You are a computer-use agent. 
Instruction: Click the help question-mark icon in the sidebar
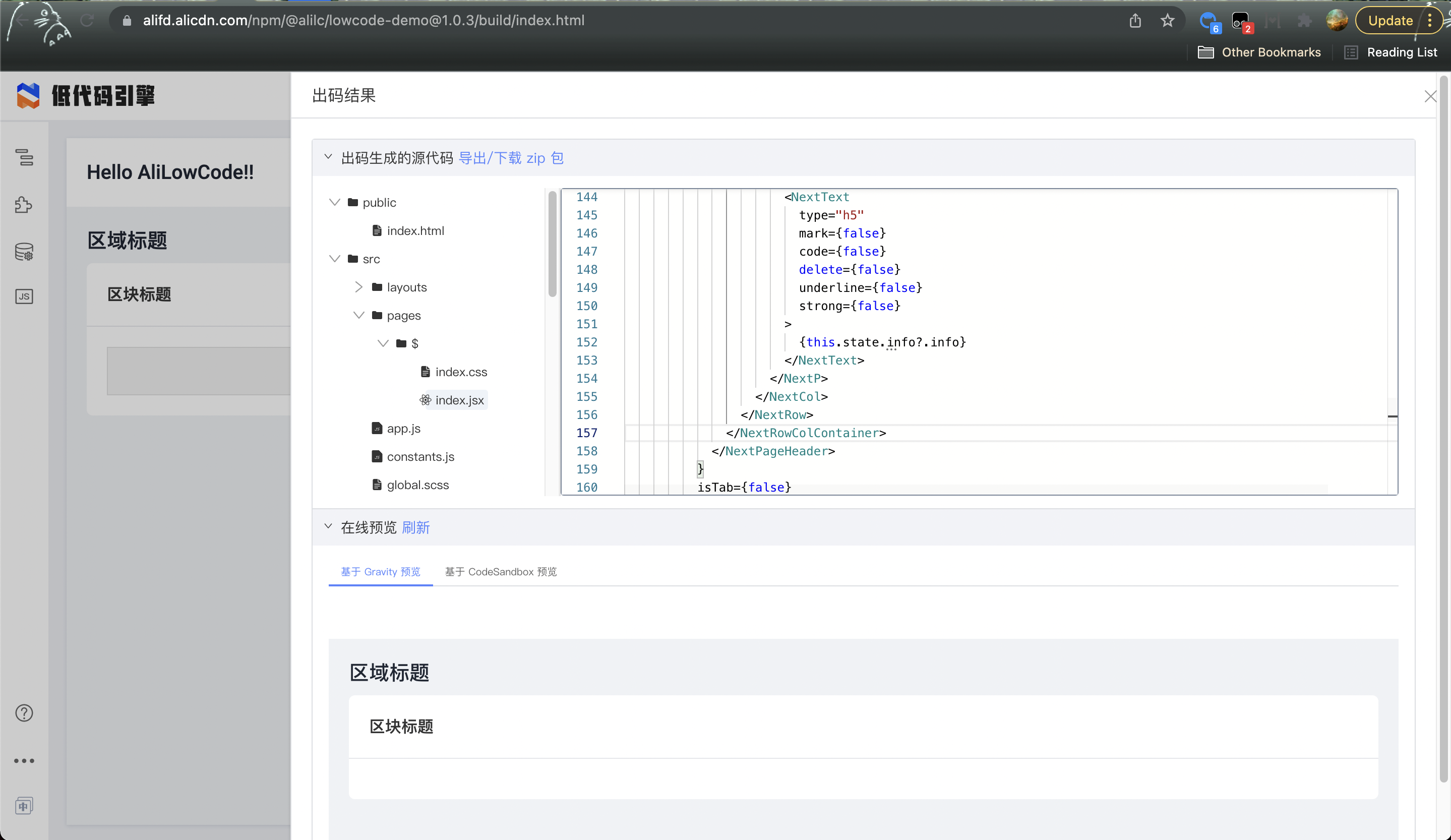tap(24, 712)
